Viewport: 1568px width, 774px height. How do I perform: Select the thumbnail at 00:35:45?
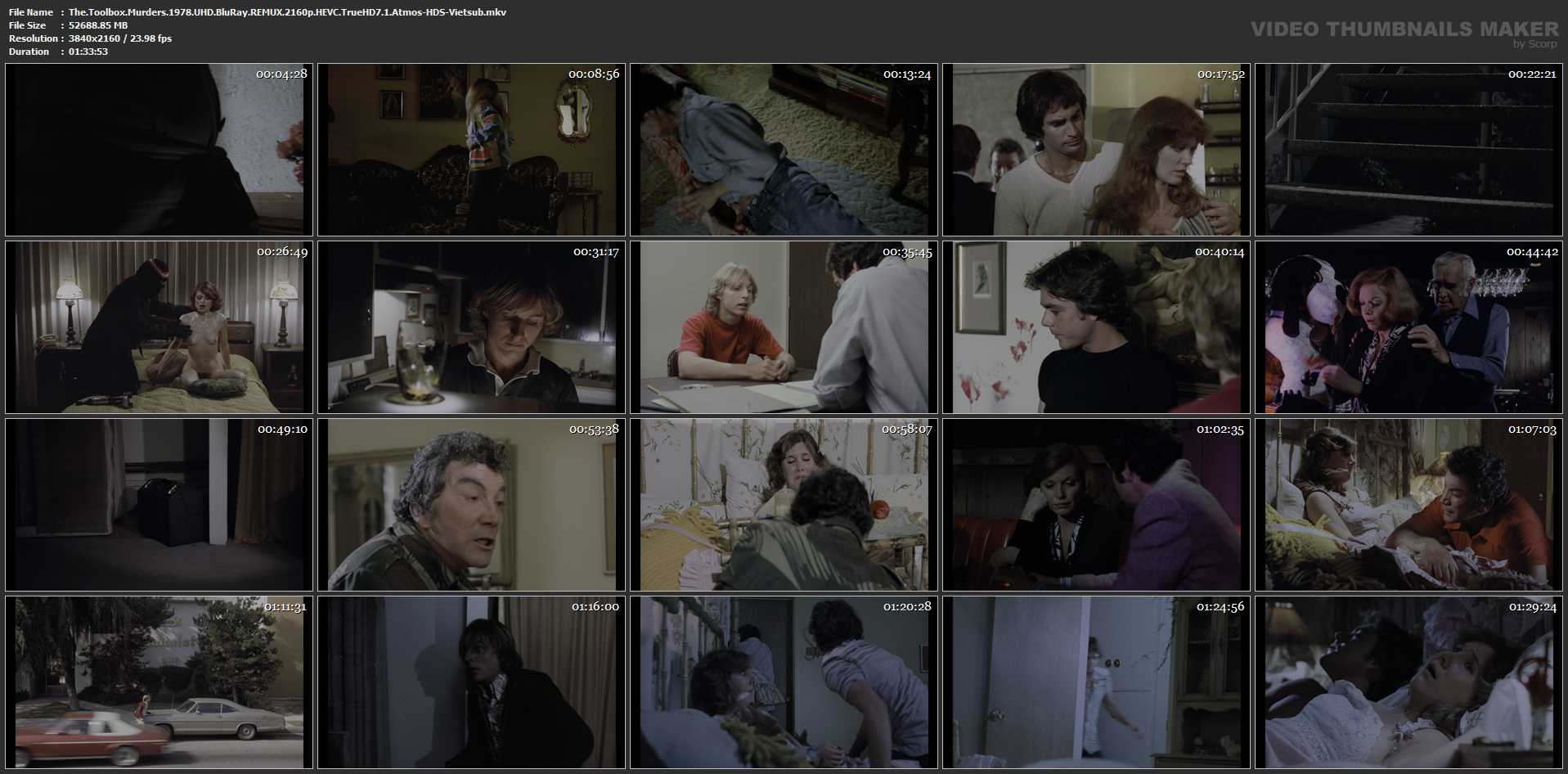click(784, 327)
